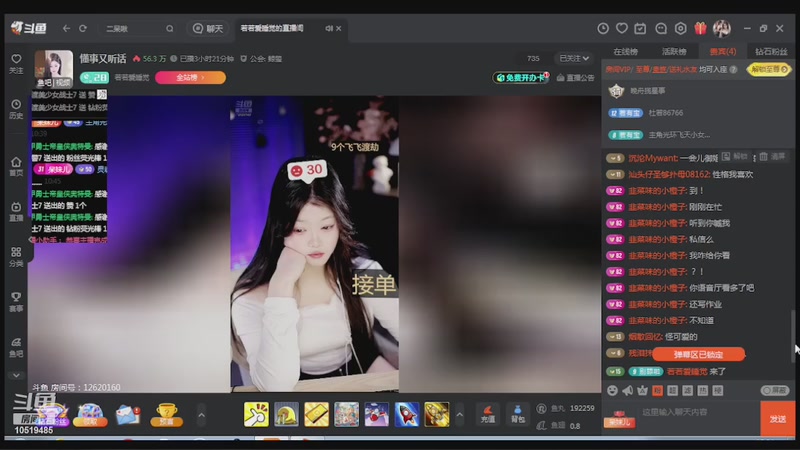Switch to the 钻石粉丝 tab

click(x=771, y=52)
